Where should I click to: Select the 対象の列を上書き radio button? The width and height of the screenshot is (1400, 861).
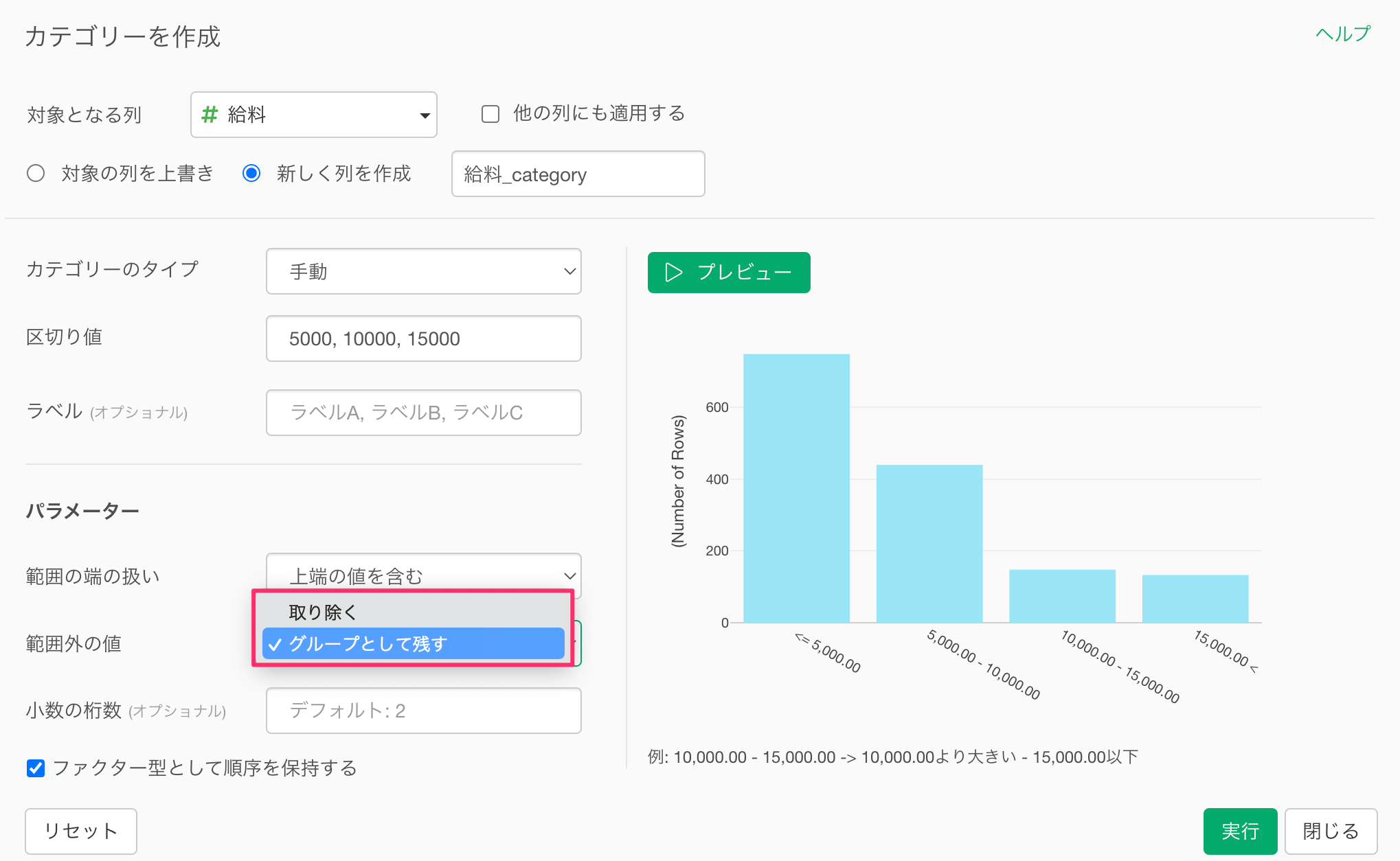coord(36,173)
